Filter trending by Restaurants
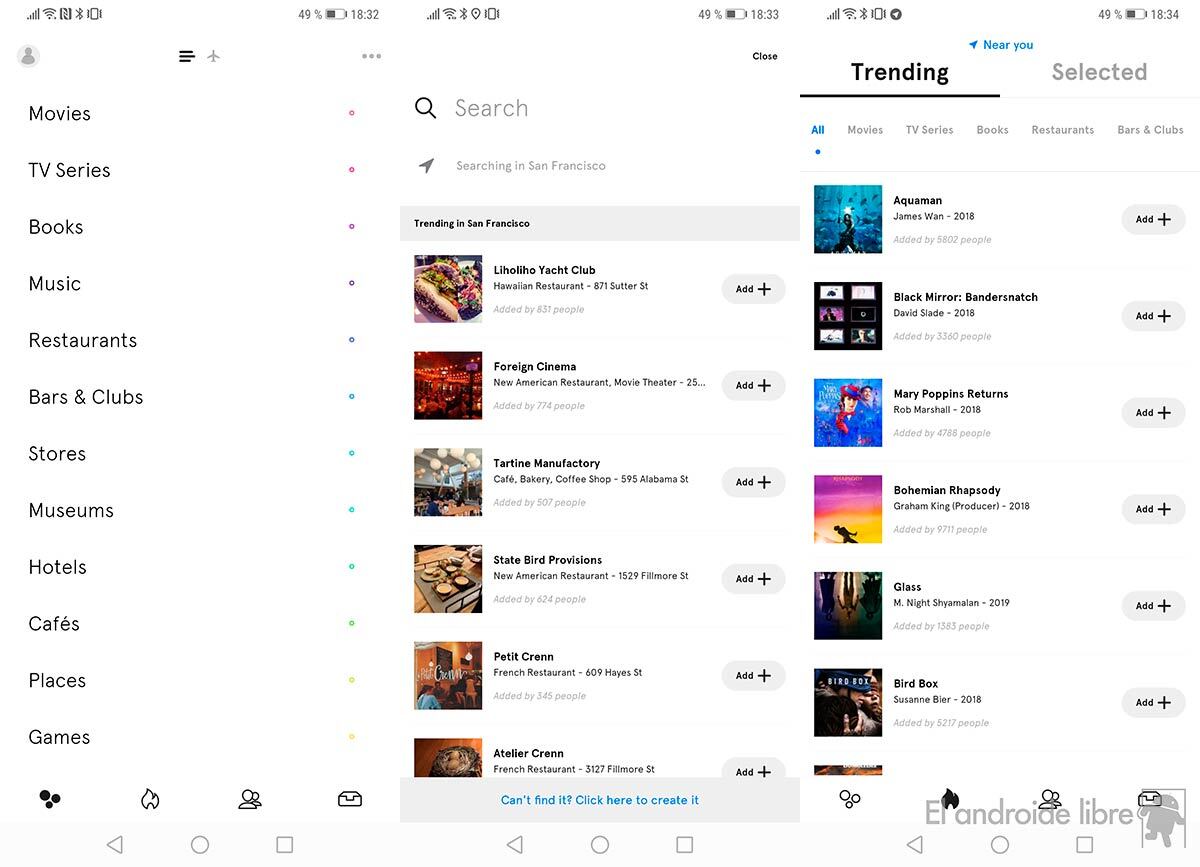 coord(1062,130)
